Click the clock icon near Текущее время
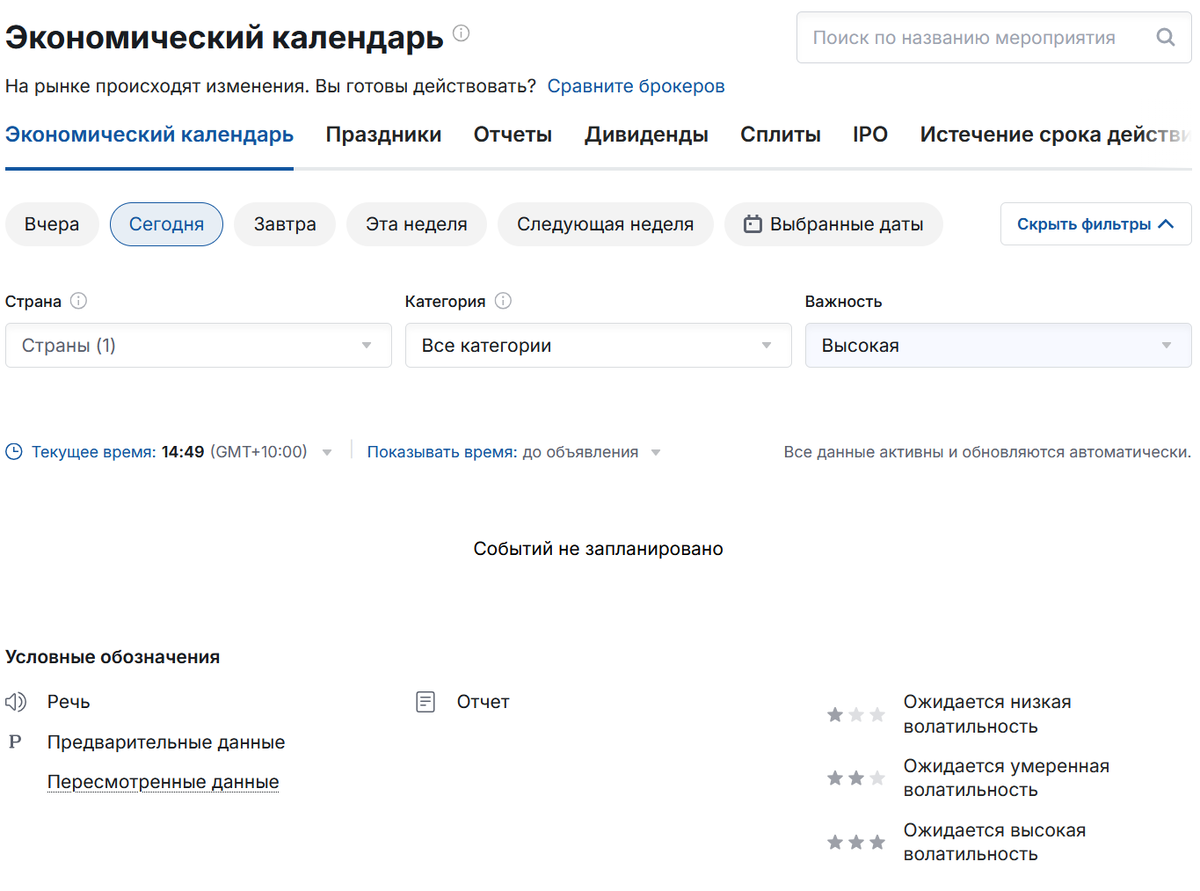 [x=12, y=451]
